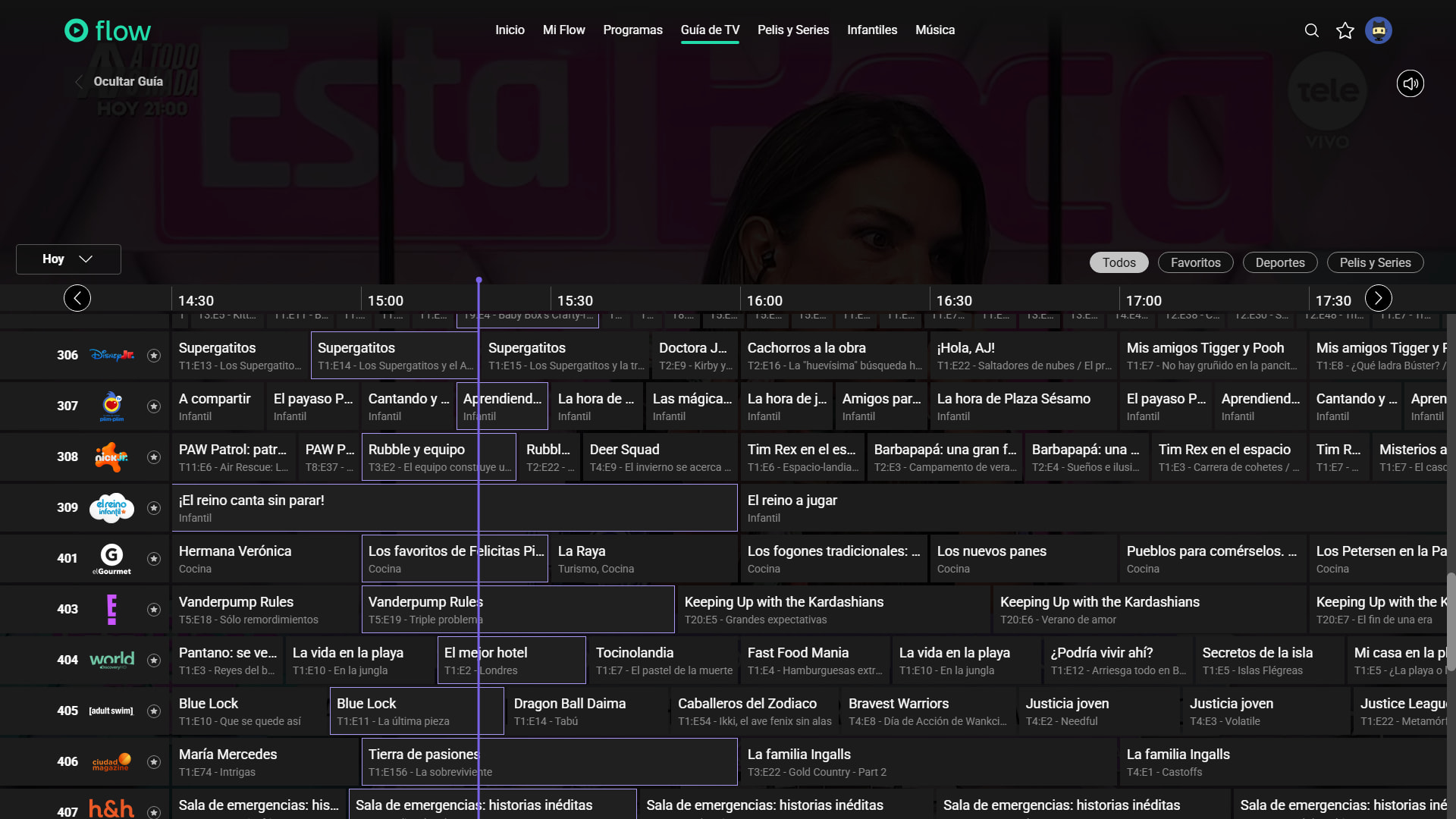Favorite channel 403 with star
Viewport: 1456px width, 819px height.
click(154, 610)
